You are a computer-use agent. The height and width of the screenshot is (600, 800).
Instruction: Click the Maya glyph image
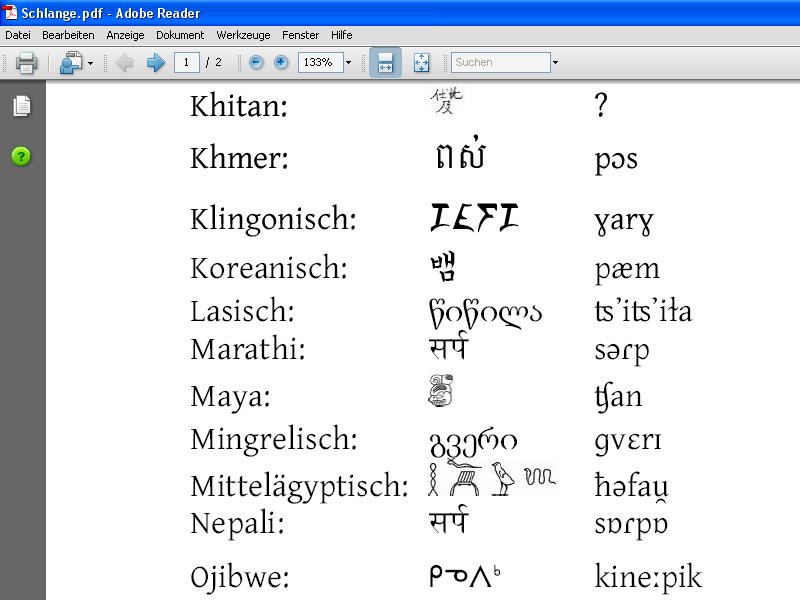(x=441, y=391)
